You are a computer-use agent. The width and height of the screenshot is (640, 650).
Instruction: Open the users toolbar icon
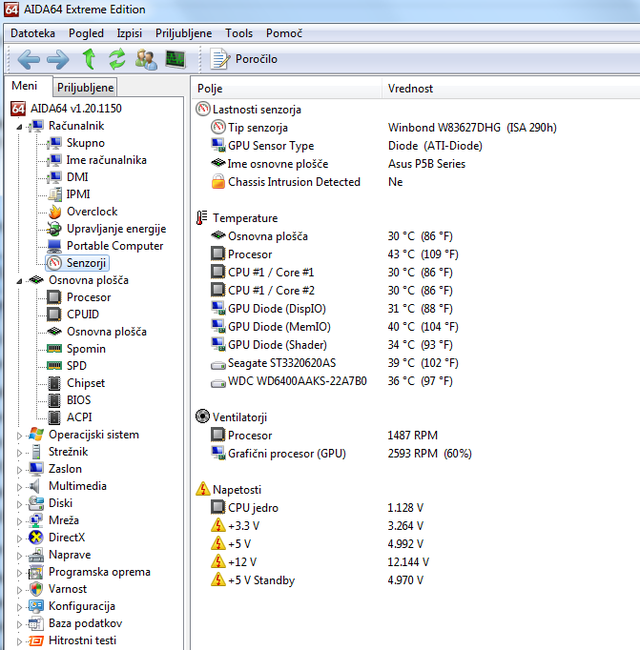(x=146, y=59)
